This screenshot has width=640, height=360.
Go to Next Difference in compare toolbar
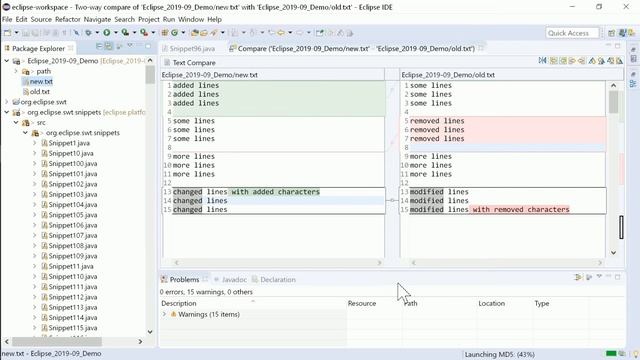tap(592, 61)
